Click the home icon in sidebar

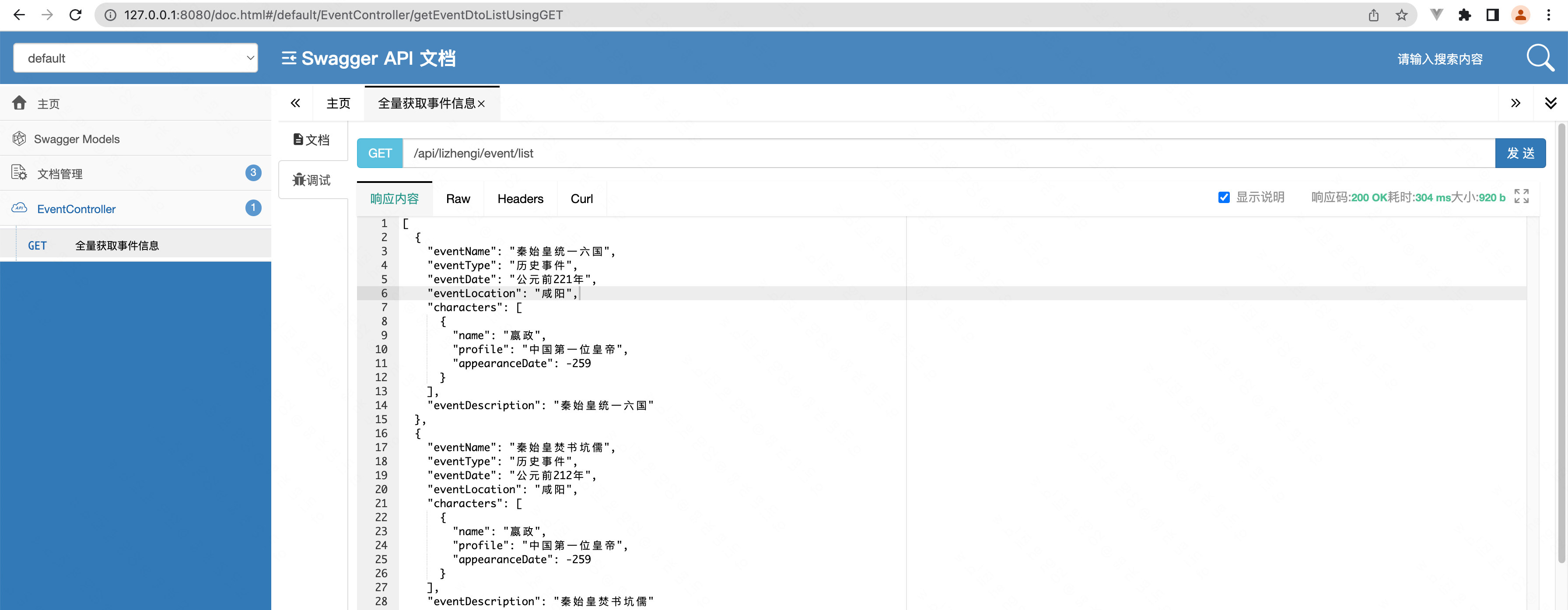20,103
